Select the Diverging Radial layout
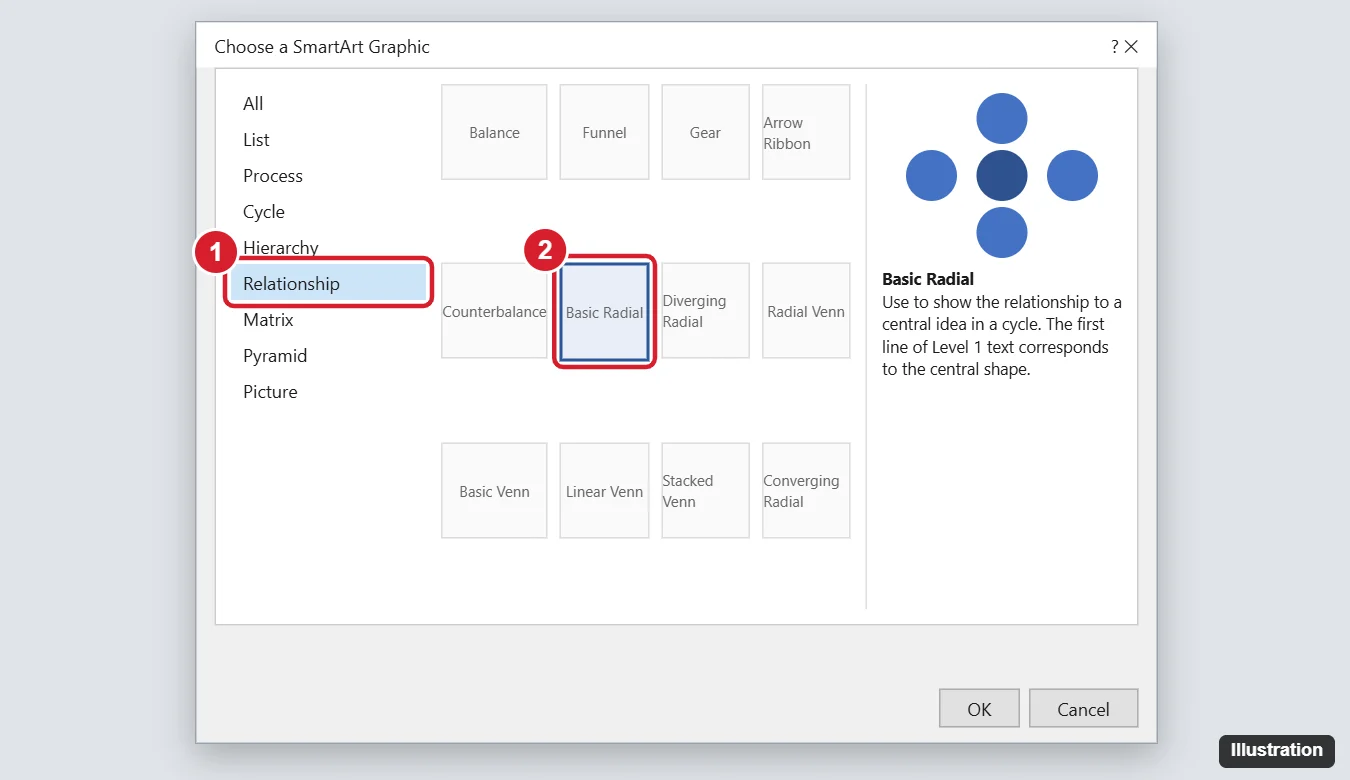Image resolution: width=1350 pixels, height=780 pixels. (x=705, y=311)
